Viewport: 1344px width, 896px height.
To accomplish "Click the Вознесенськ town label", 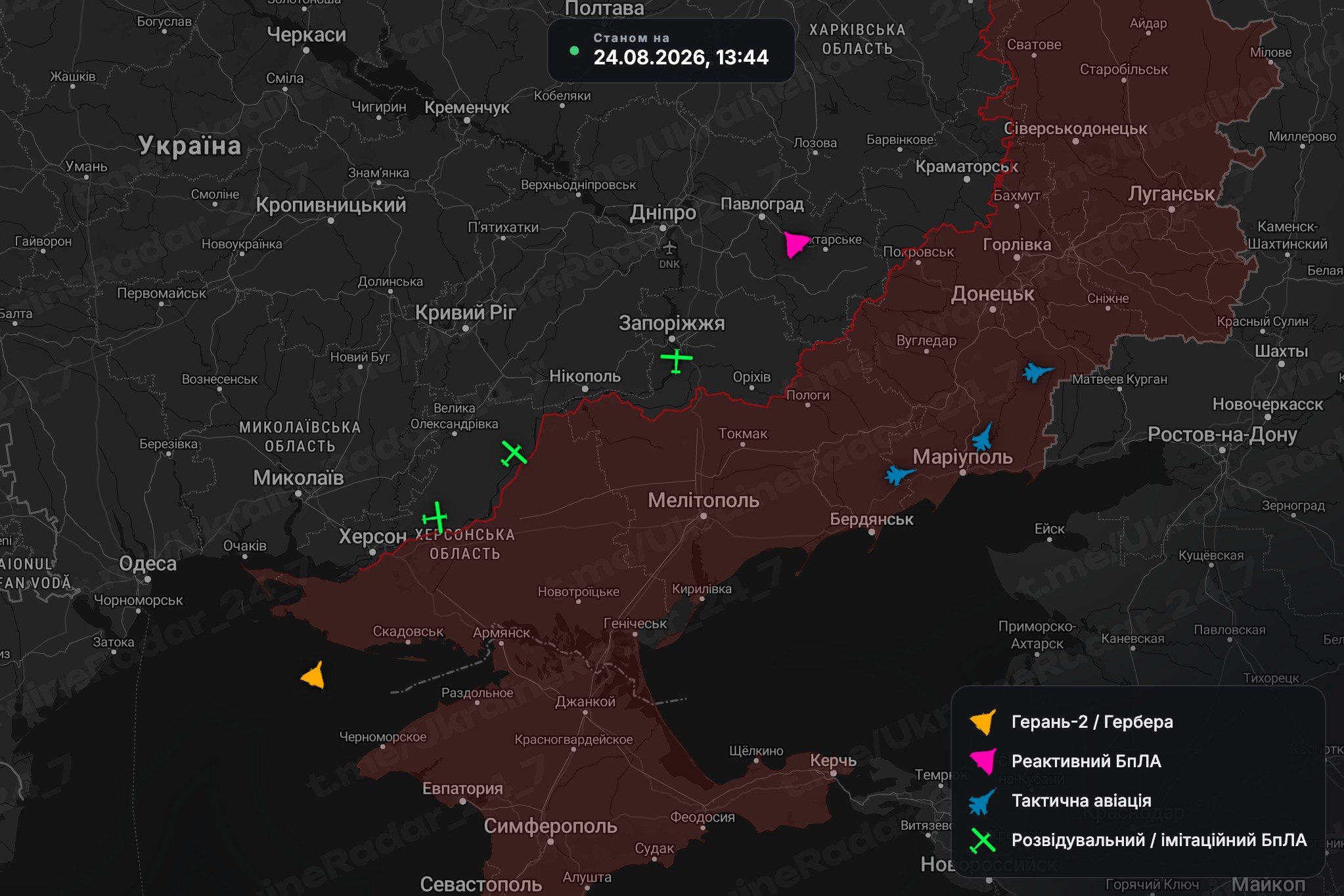I will pos(219,380).
